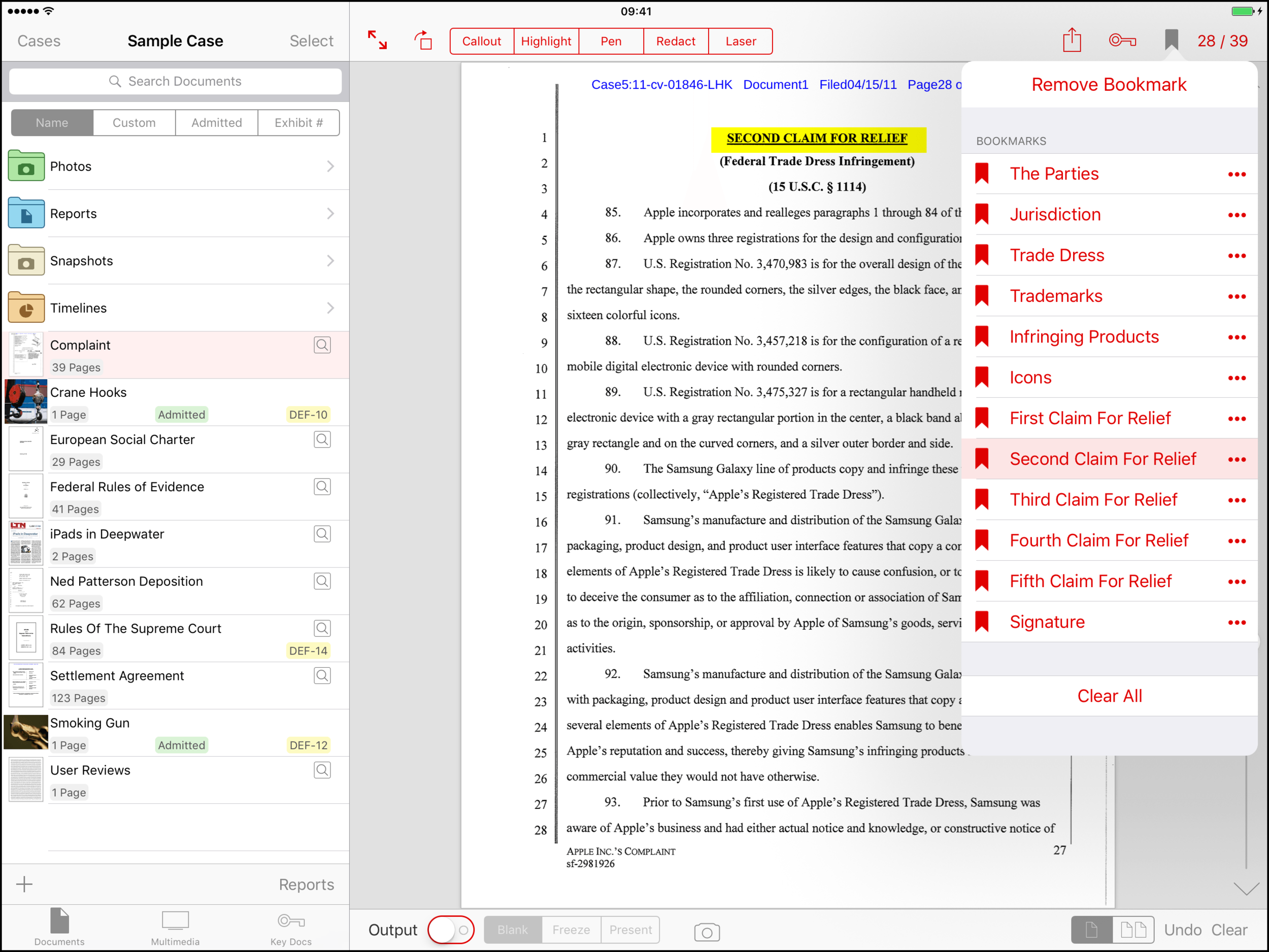The height and width of the screenshot is (952, 1269).
Task: Go back to Cases list
Action: point(39,41)
